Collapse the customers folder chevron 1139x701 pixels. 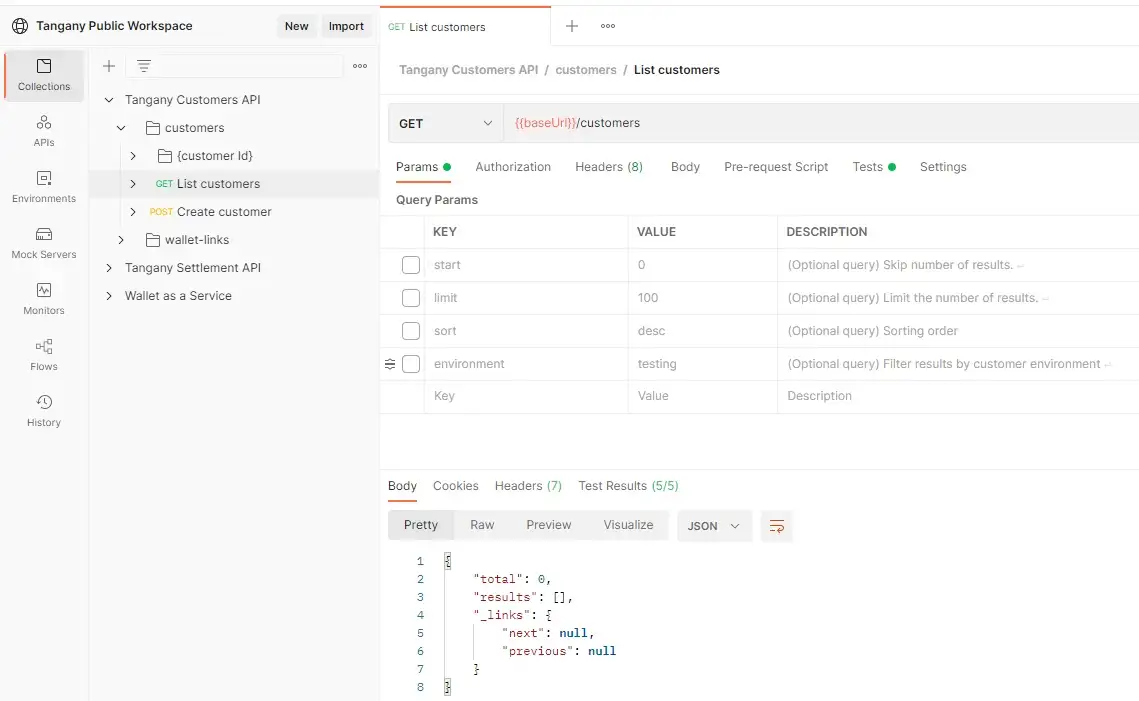click(121, 128)
